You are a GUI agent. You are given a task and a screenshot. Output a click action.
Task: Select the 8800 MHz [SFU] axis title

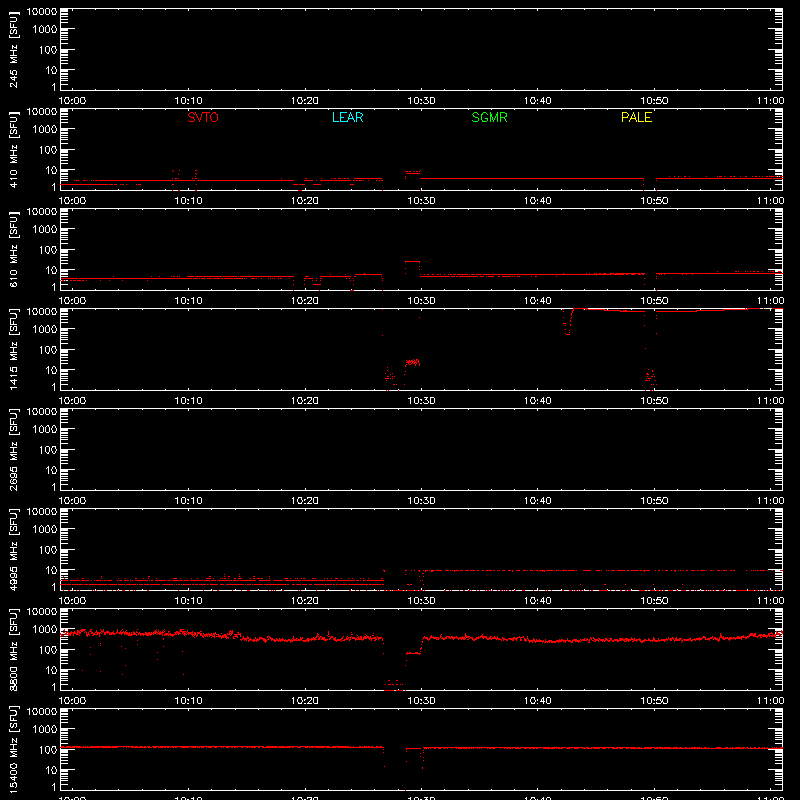(13, 649)
